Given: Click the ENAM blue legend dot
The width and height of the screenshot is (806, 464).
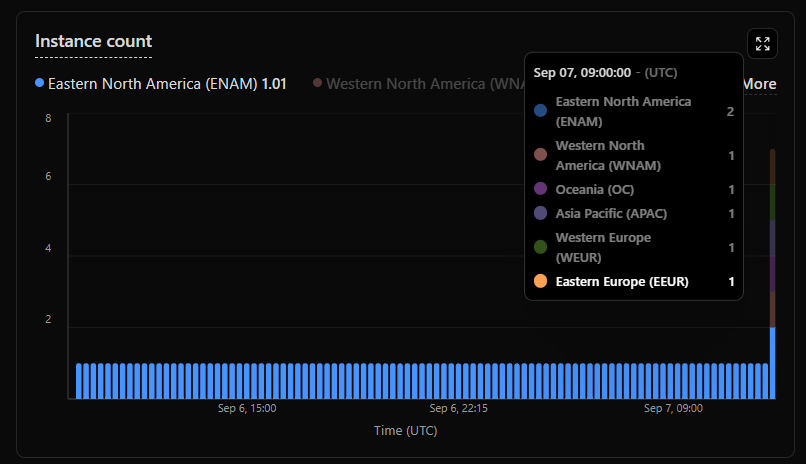Looking at the screenshot, I should [39, 83].
